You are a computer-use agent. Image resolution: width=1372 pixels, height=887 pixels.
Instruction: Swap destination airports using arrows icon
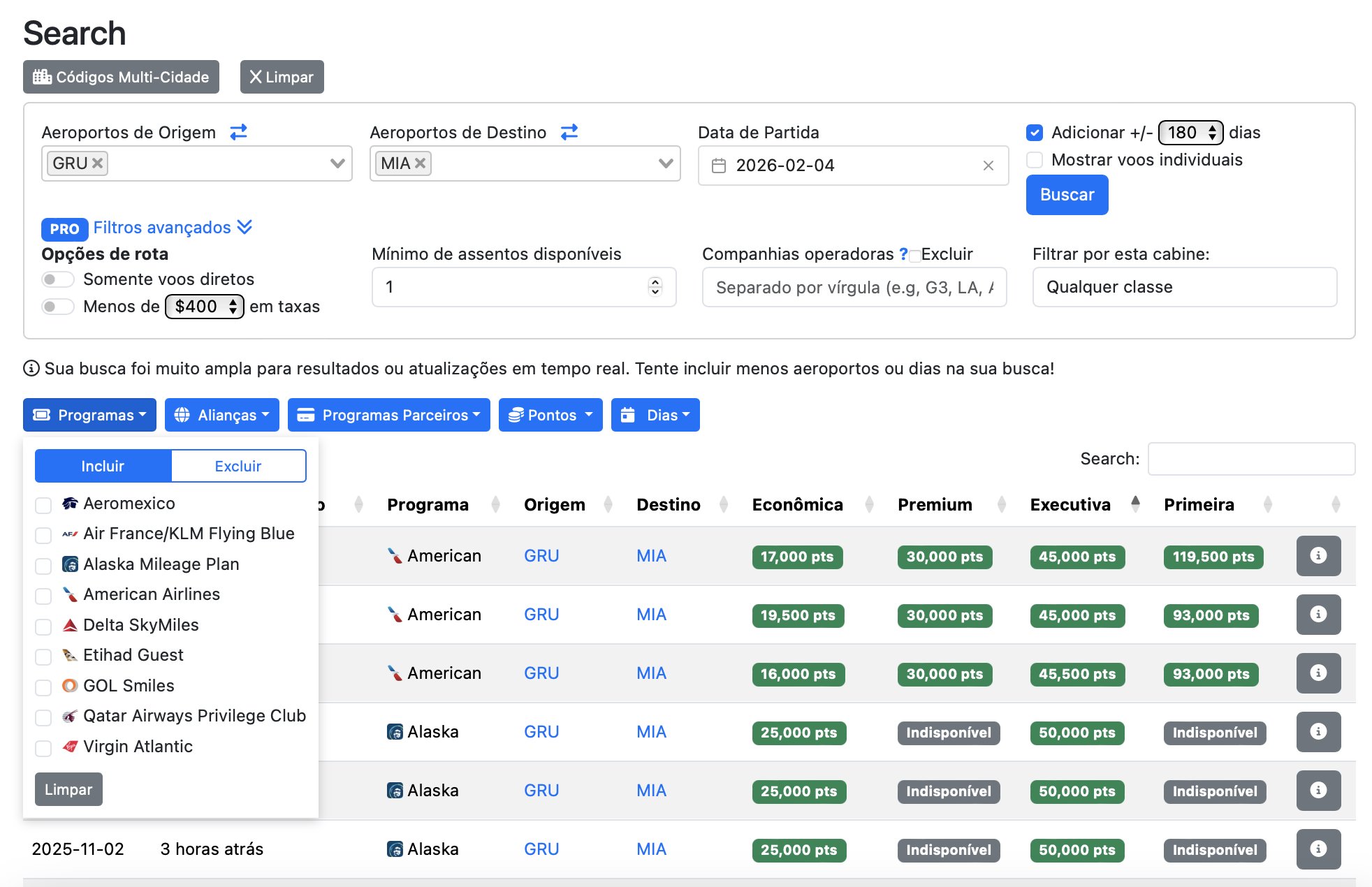(x=569, y=131)
